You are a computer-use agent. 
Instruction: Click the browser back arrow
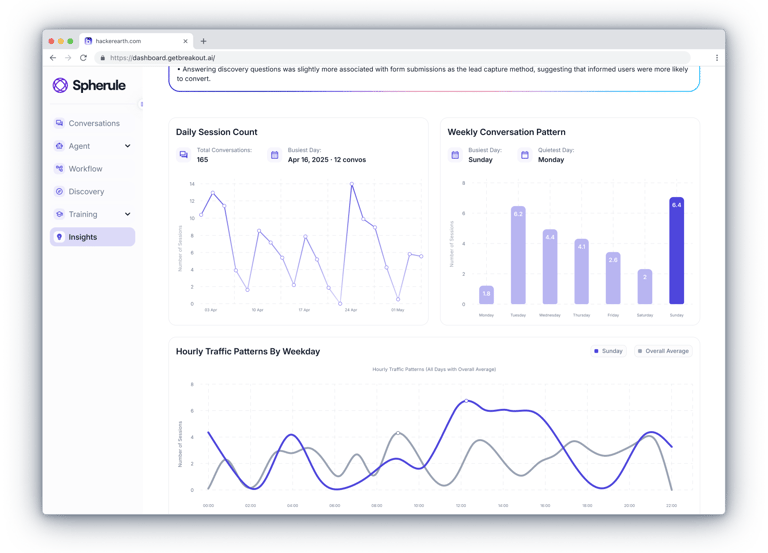point(53,58)
